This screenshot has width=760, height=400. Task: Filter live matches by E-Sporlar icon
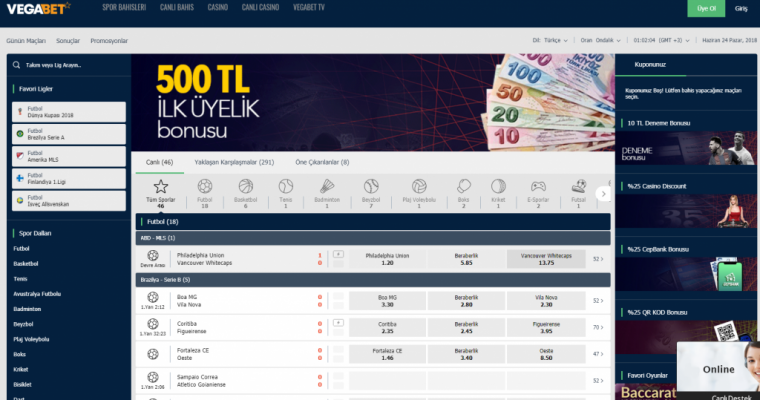tap(538, 186)
